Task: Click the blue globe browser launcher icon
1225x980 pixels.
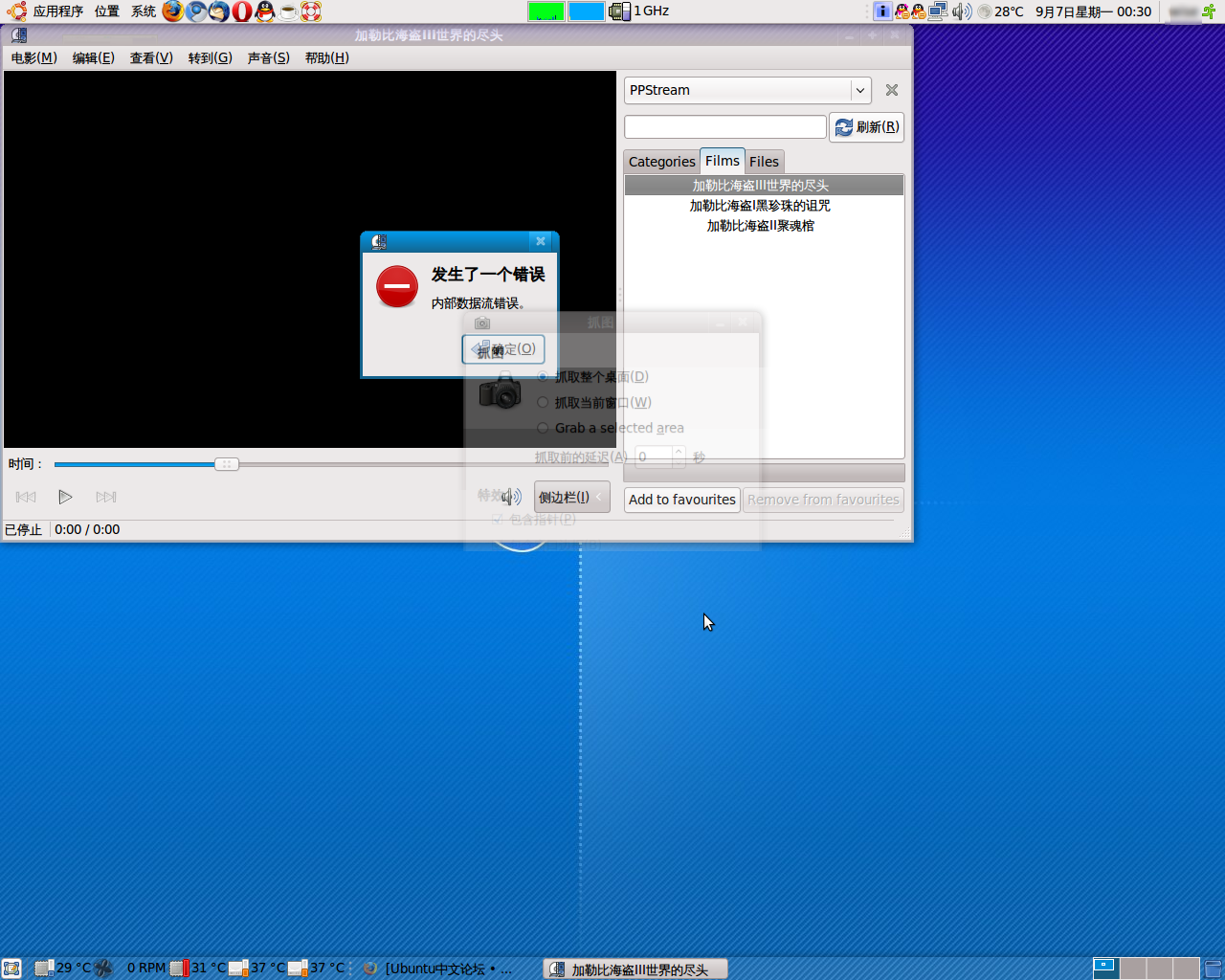Action: click(196, 11)
